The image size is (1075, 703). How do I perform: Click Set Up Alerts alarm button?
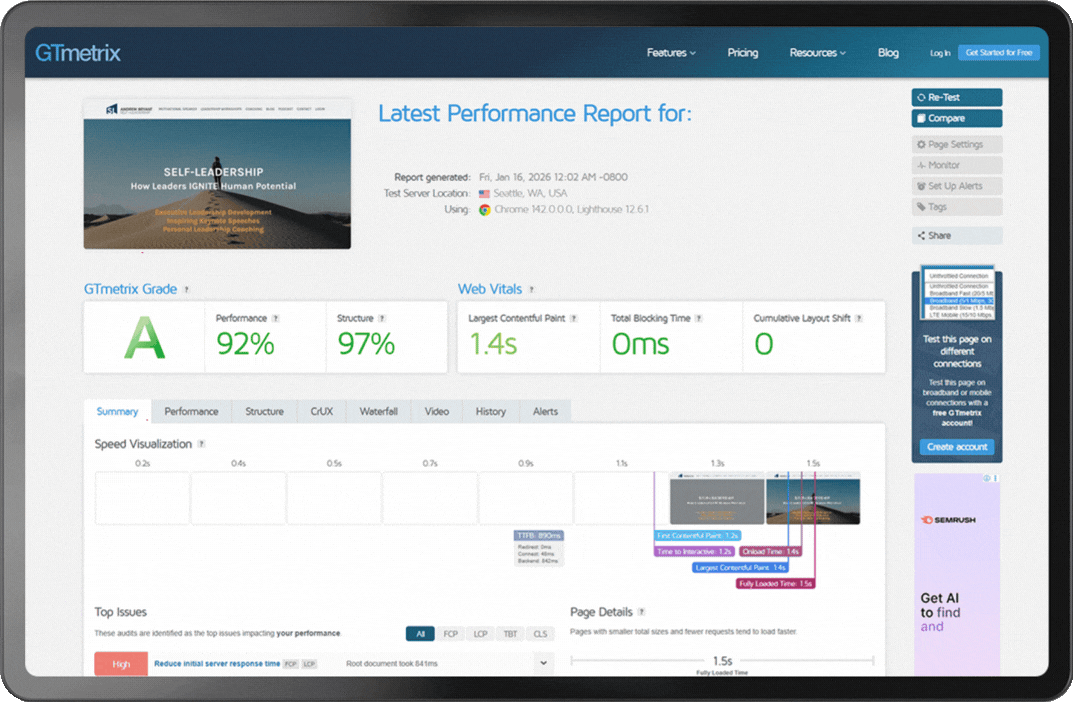coord(956,186)
